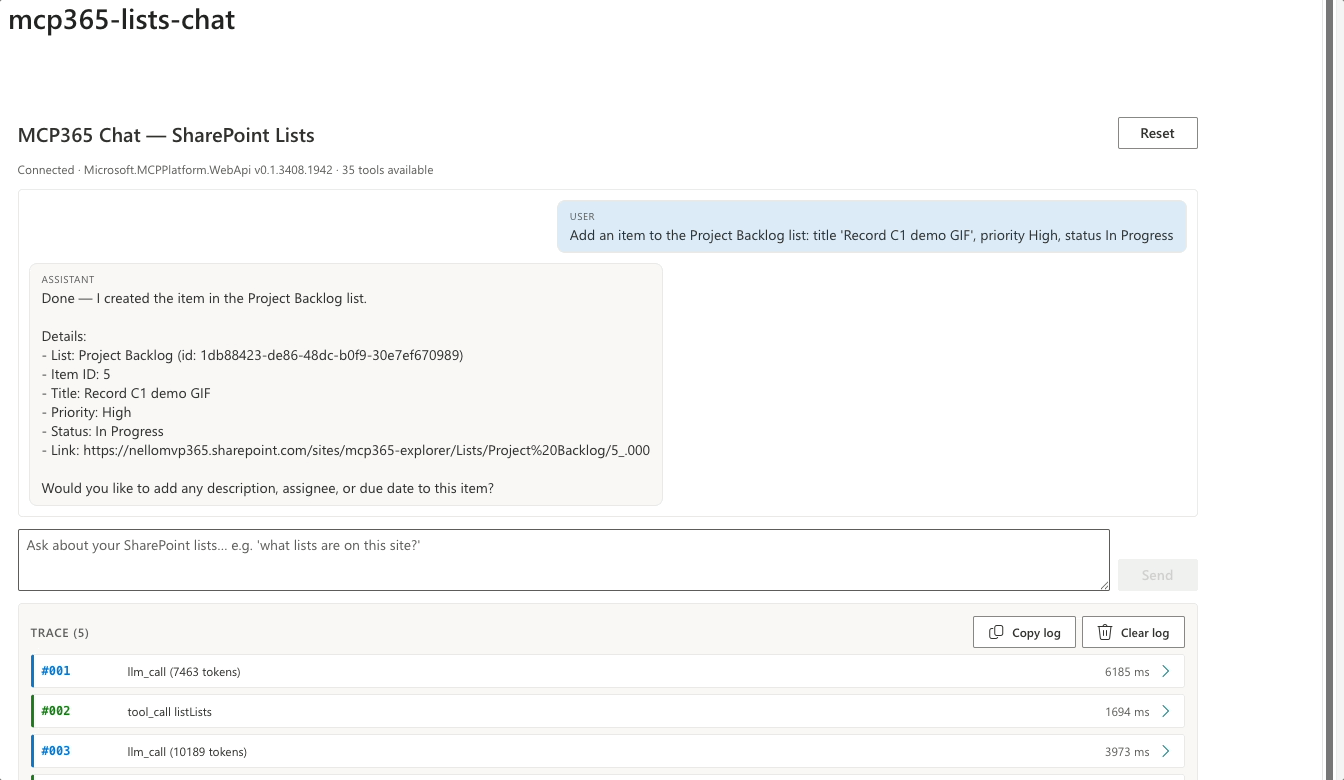The height and width of the screenshot is (780, 1344).
Task: Click the TRACE (5) header
Action: point(60,633)
